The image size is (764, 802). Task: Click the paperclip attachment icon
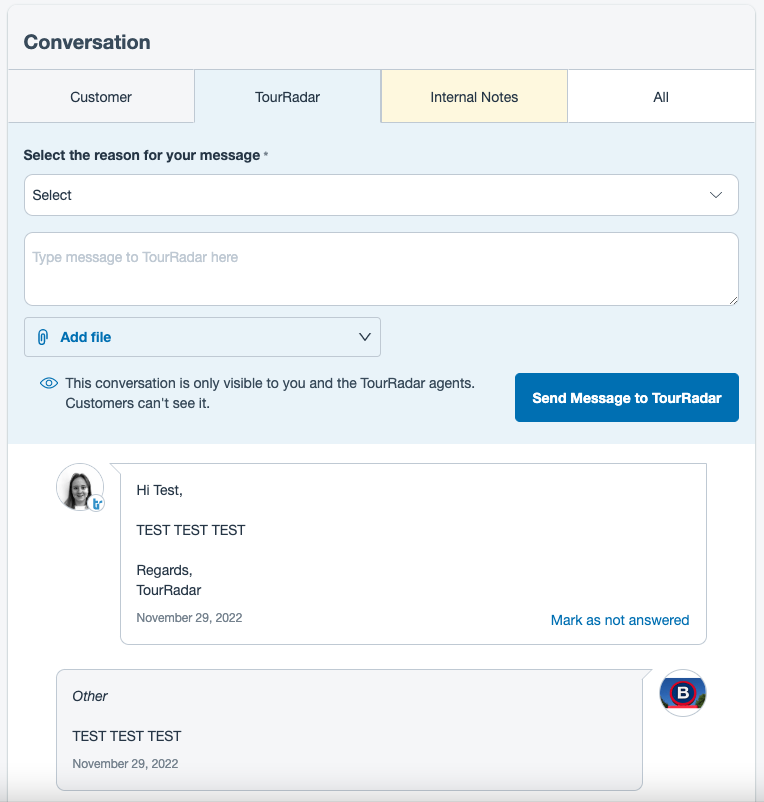click(43, 337)
